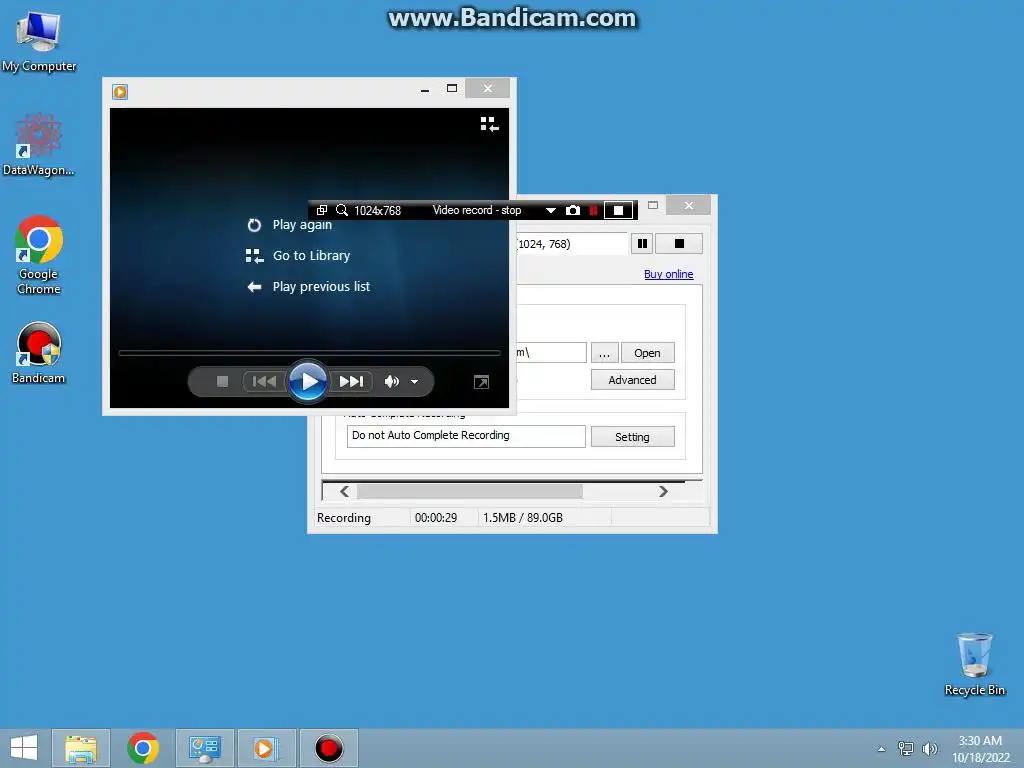Go to previous track in Media Player
1024x768 pixels.
[x=264, y=381]
